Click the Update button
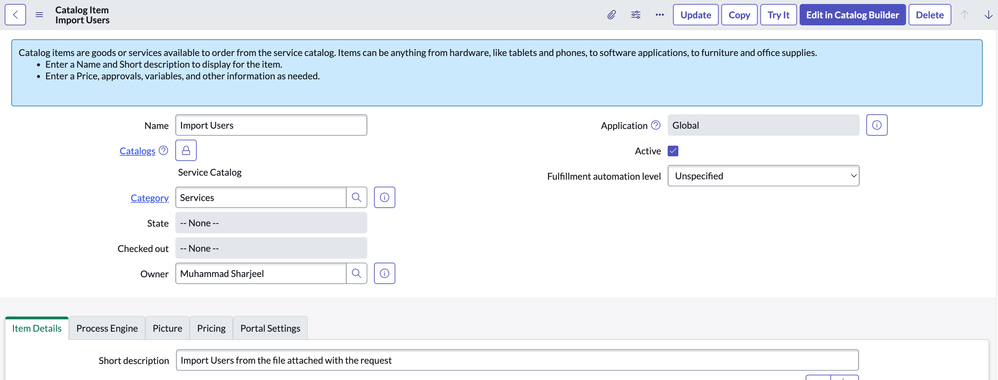 [696, 15]
